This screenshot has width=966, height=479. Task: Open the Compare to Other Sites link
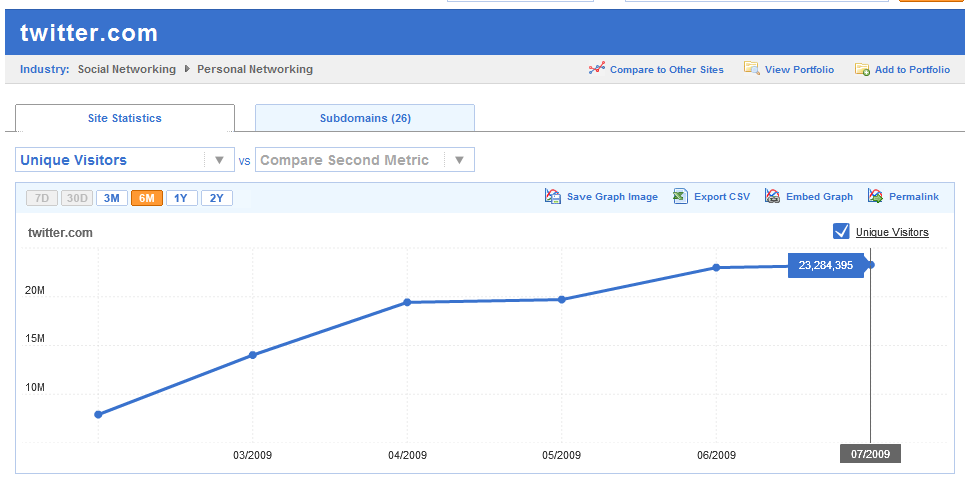pyautogui.click(x=667, y=70)
